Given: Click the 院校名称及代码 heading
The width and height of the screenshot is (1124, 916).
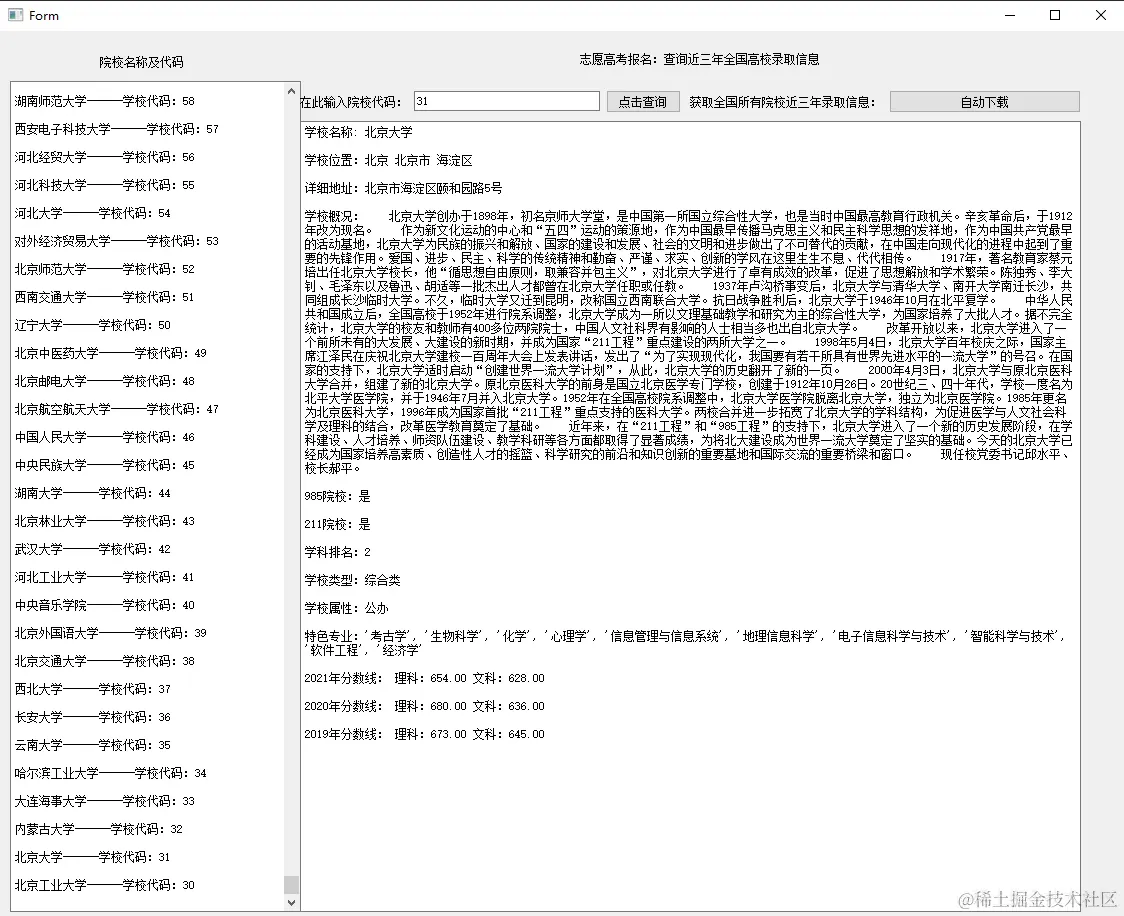Looking at the screenshot, I should pyautogui.click(x=141, y=62).
